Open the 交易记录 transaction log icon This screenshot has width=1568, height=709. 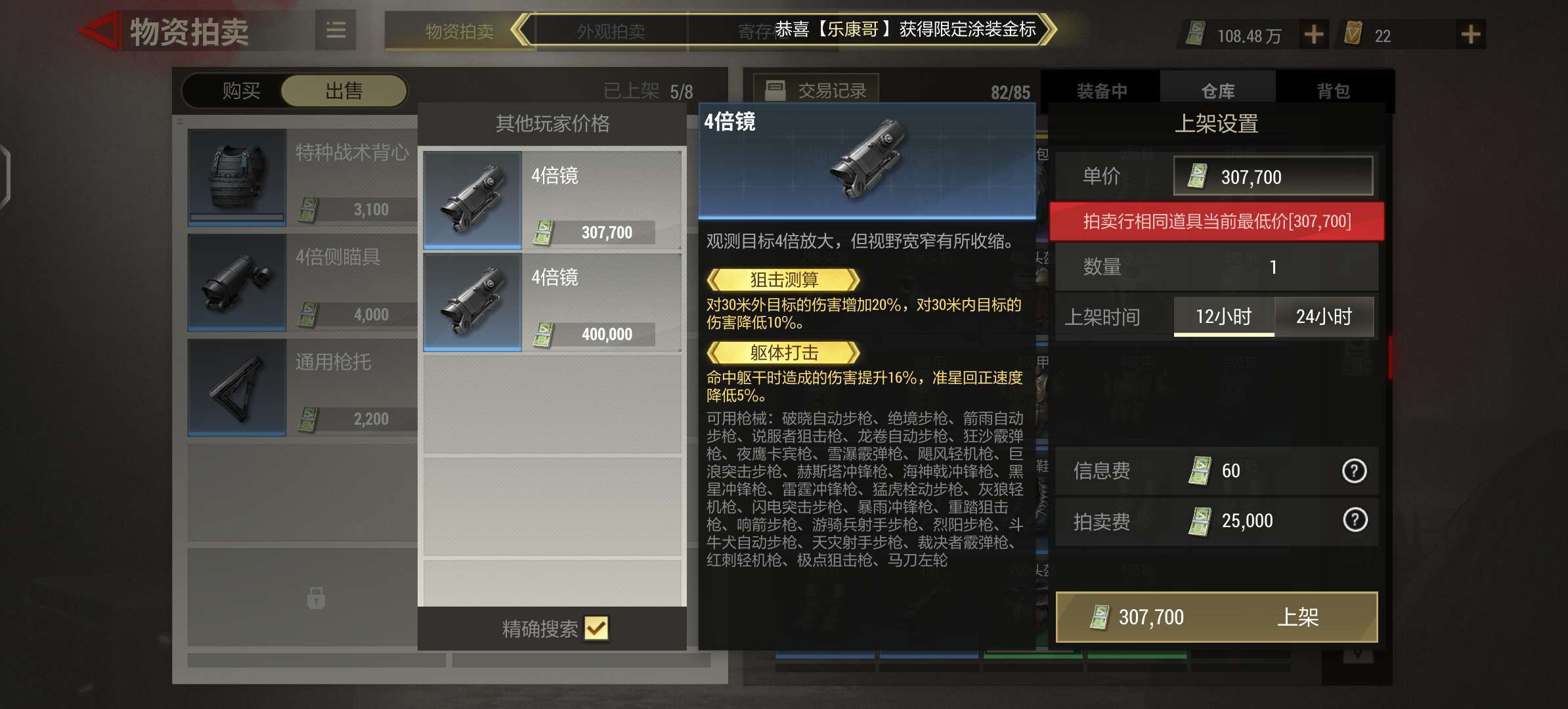pos(775,91)
